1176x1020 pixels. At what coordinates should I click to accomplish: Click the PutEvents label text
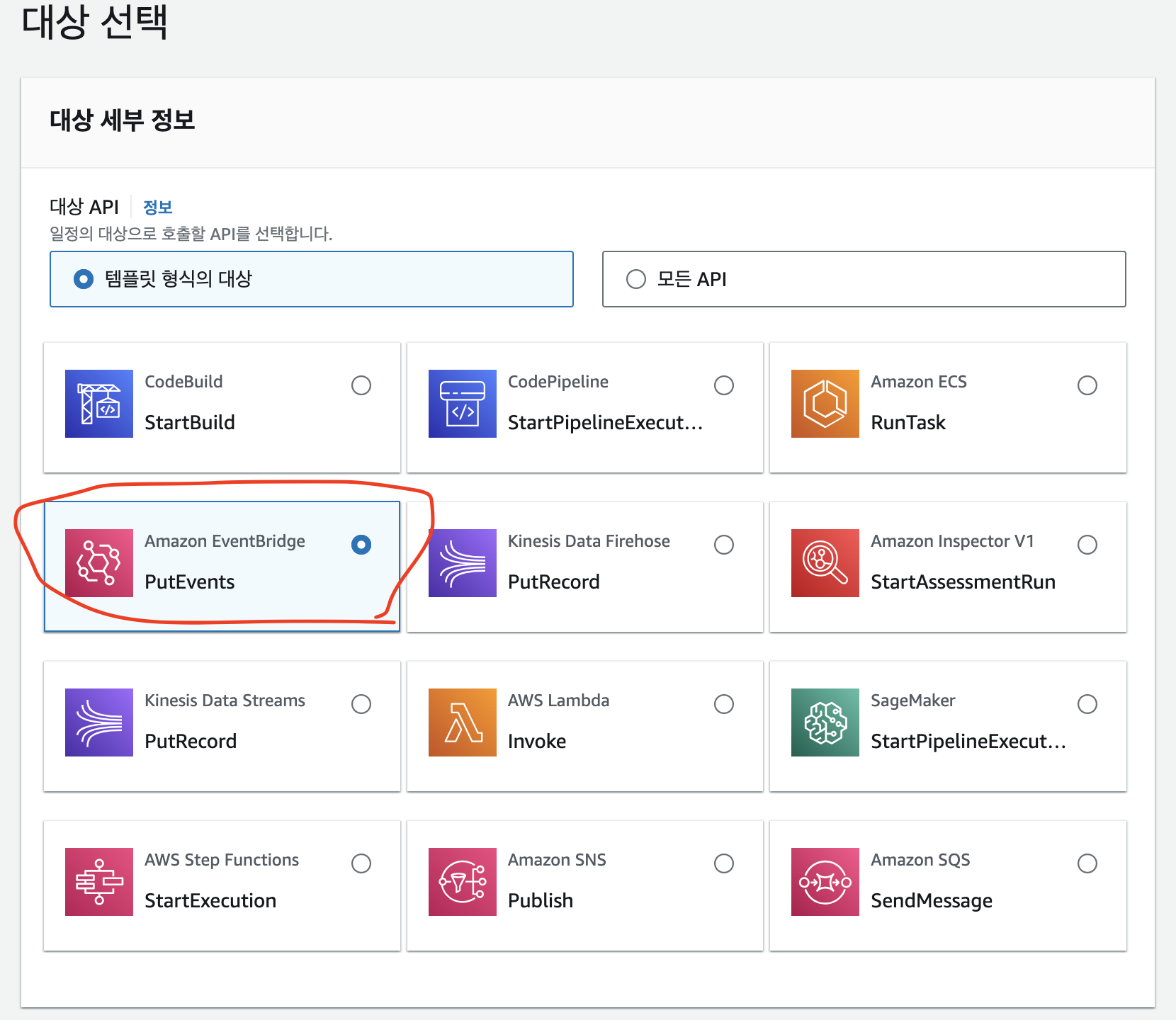pos(190,582)
